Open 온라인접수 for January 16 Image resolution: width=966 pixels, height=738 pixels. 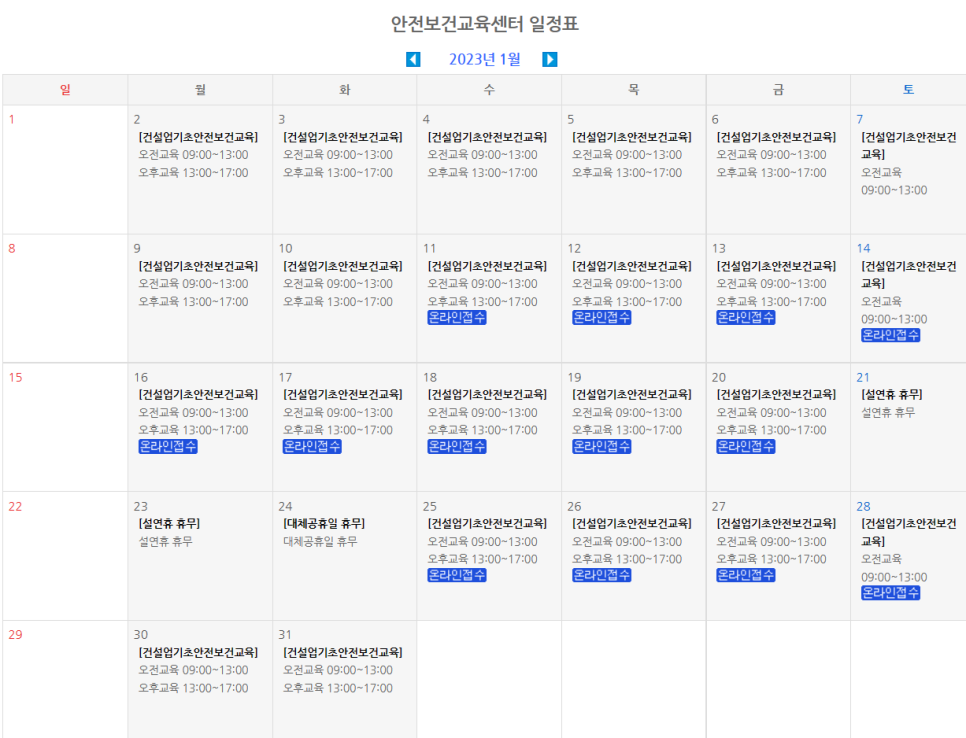[x=168, y=447]
